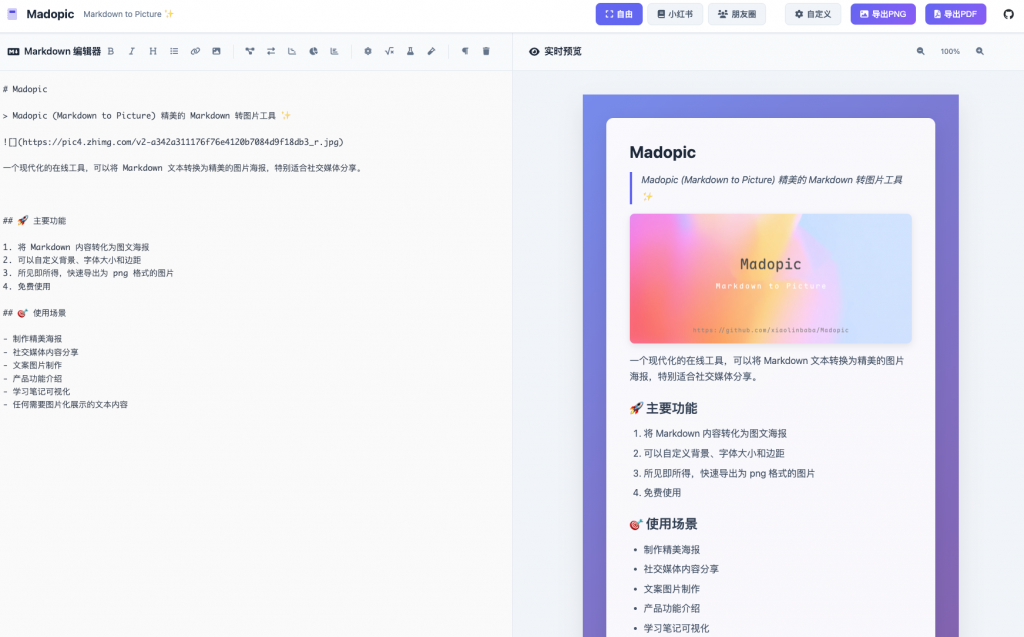This screenshot has height=637, width=1024.
Task: Click the eye icon next to 实时预览
Action: (534, 52)
